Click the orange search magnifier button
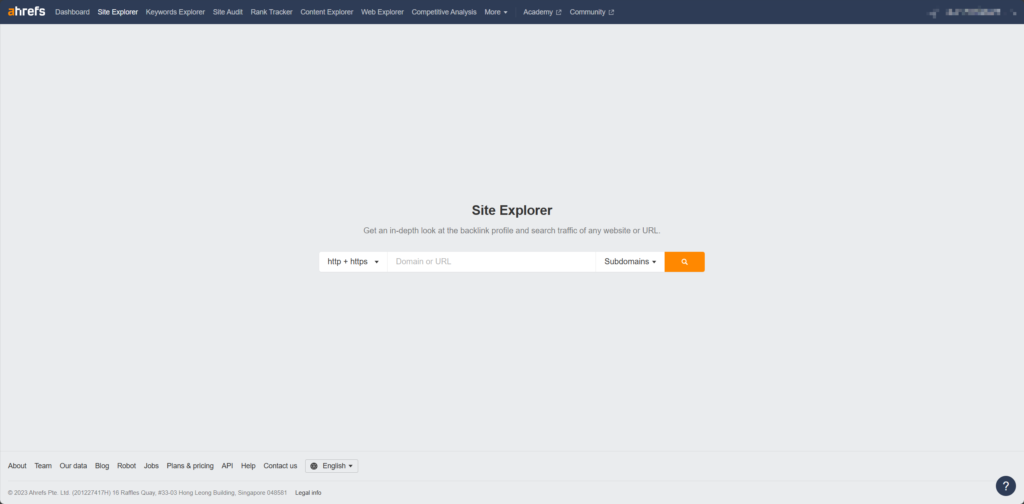 tap(684, 262)
